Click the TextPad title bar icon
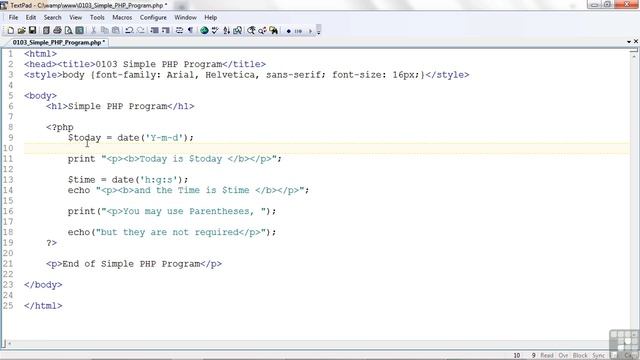This screenshot has height=360, width=640. click(x=4, y=5)
